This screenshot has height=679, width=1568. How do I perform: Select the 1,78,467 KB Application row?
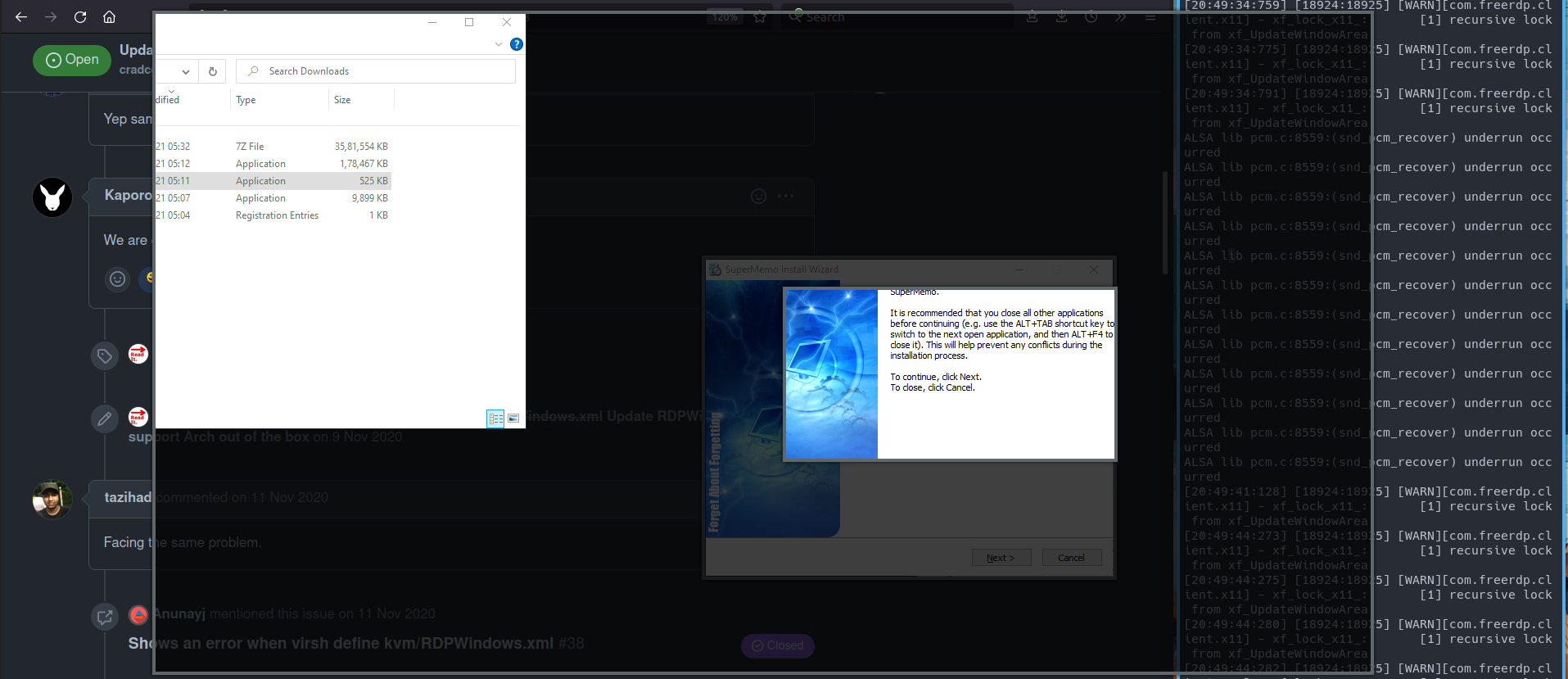[x=273, y=164]
